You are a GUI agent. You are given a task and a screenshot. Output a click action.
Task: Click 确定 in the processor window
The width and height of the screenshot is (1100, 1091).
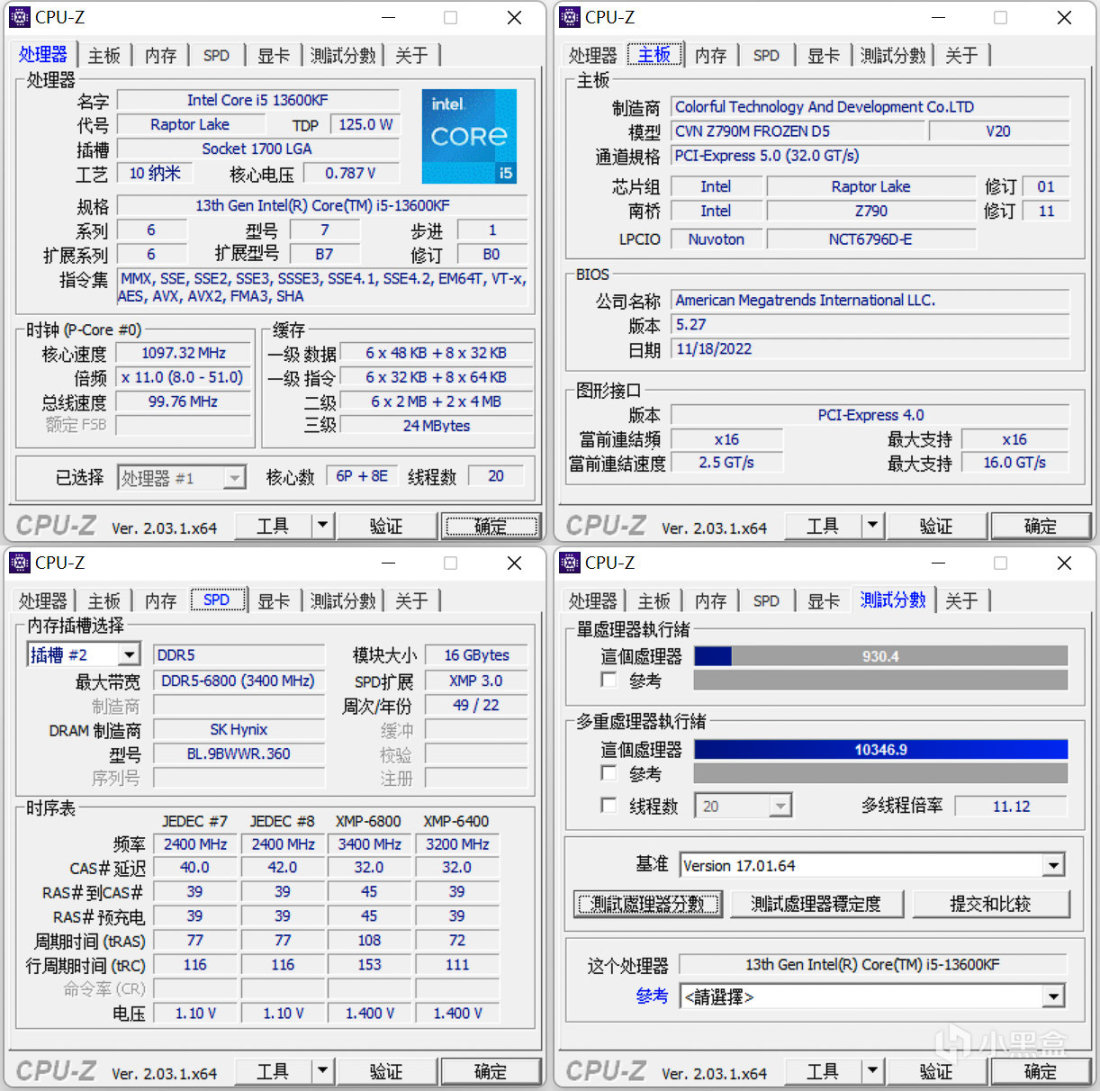490,526
